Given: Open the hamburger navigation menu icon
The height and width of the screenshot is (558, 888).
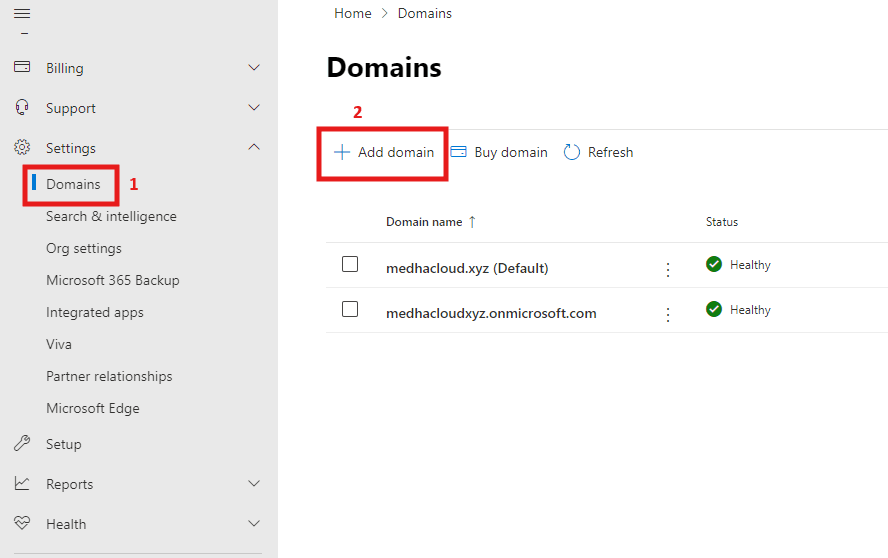Looking at the screenshot, I should coord(22,13).
